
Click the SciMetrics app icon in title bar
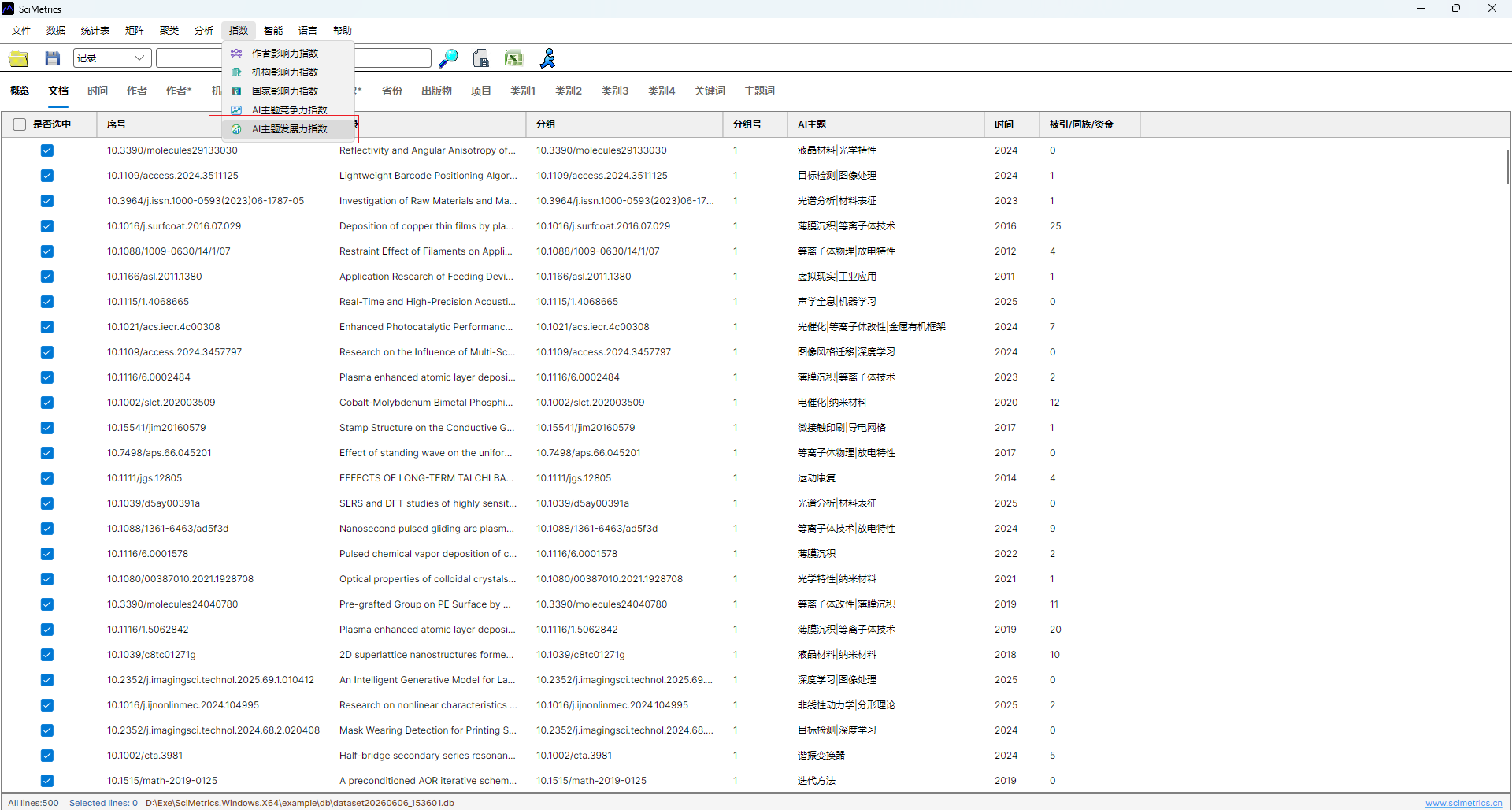8,9
